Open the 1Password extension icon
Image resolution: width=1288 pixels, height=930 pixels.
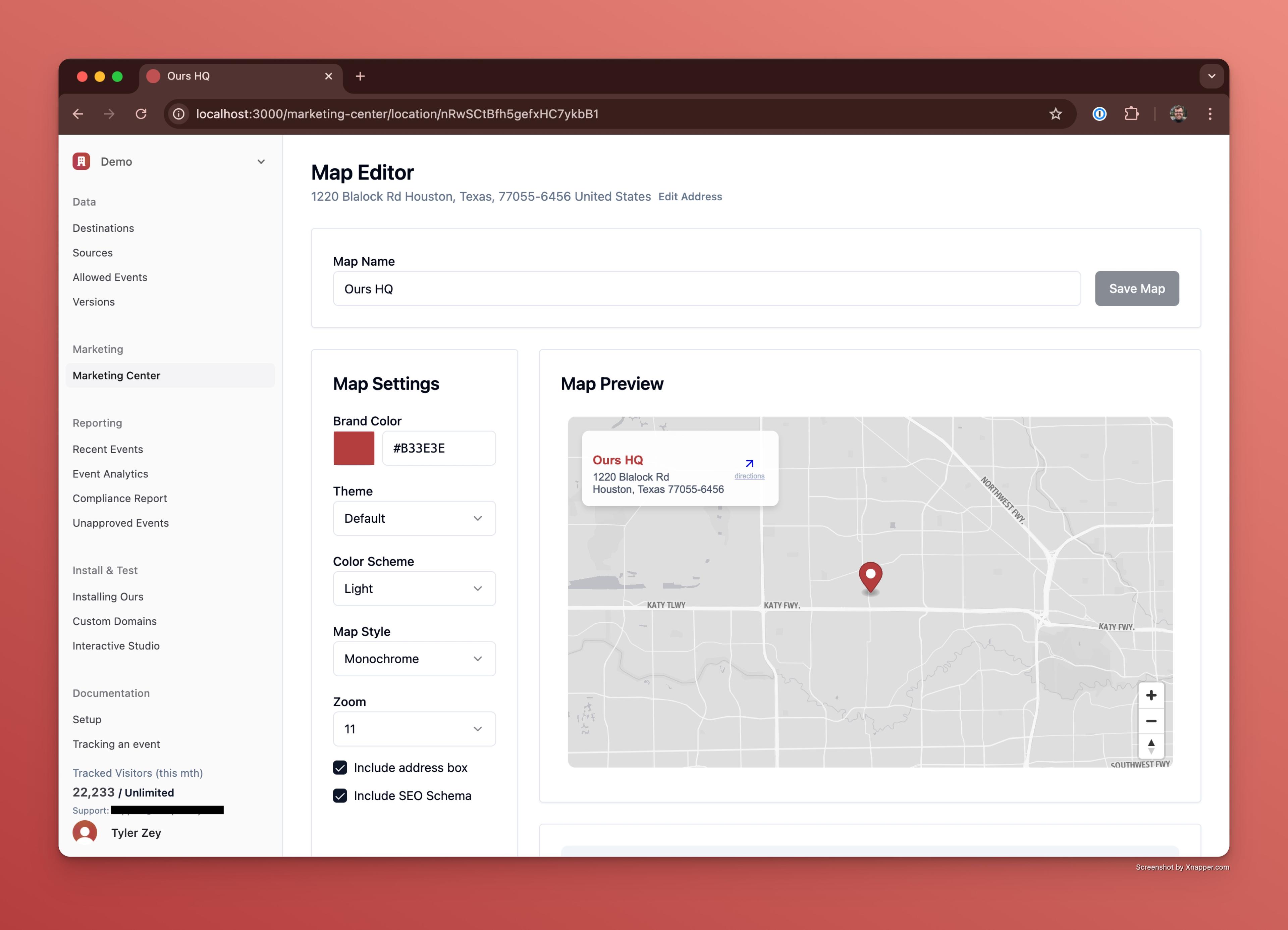(x=1099, y=114)
